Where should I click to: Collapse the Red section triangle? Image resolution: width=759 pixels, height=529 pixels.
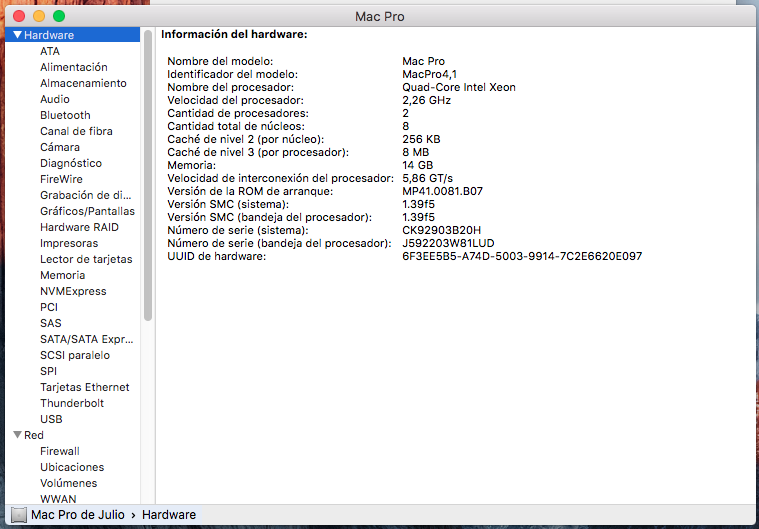(17, 435)
